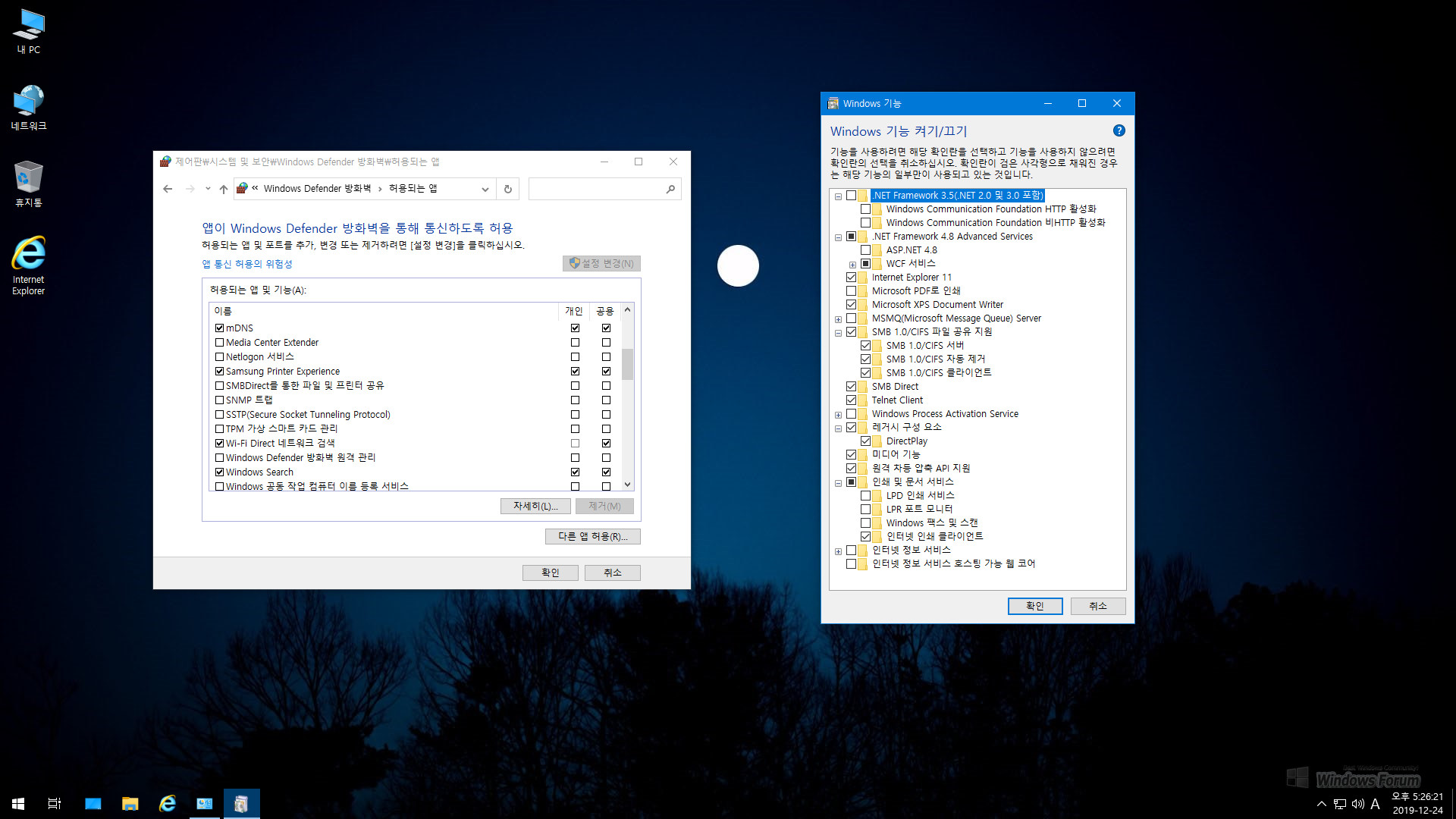Collapse the .NET Framework 3.5 node

(x=838, y=196)
